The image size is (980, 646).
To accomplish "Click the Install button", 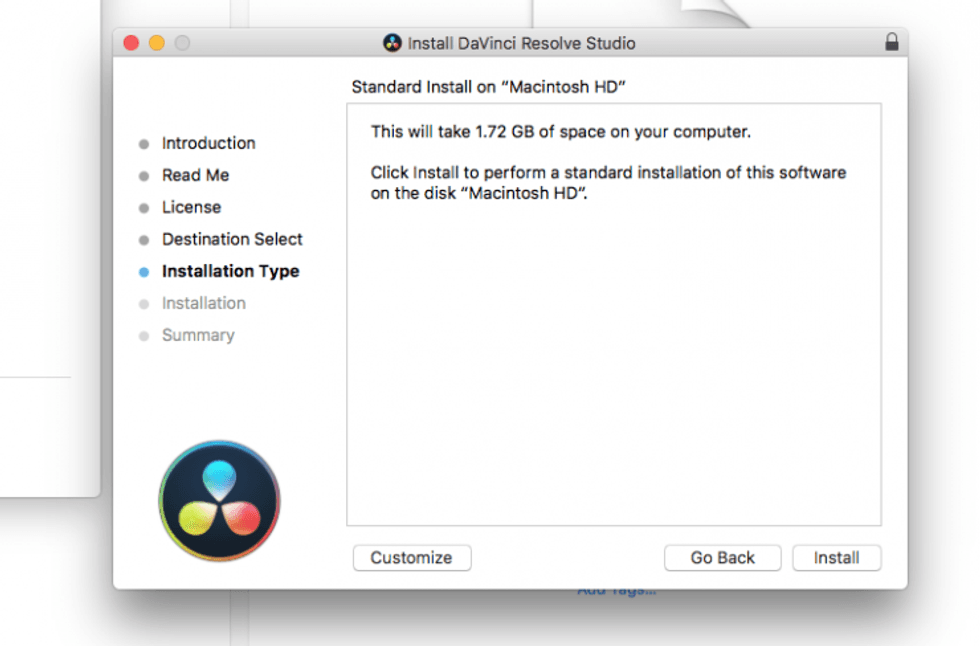I will [x=836, y=557].
